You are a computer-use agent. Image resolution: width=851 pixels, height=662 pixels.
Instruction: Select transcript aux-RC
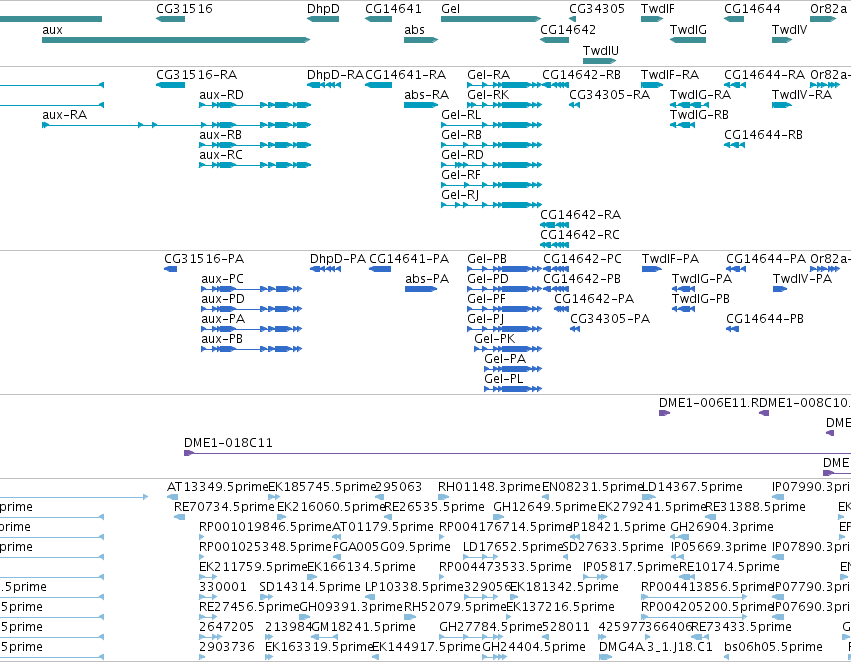pos(221,155)
